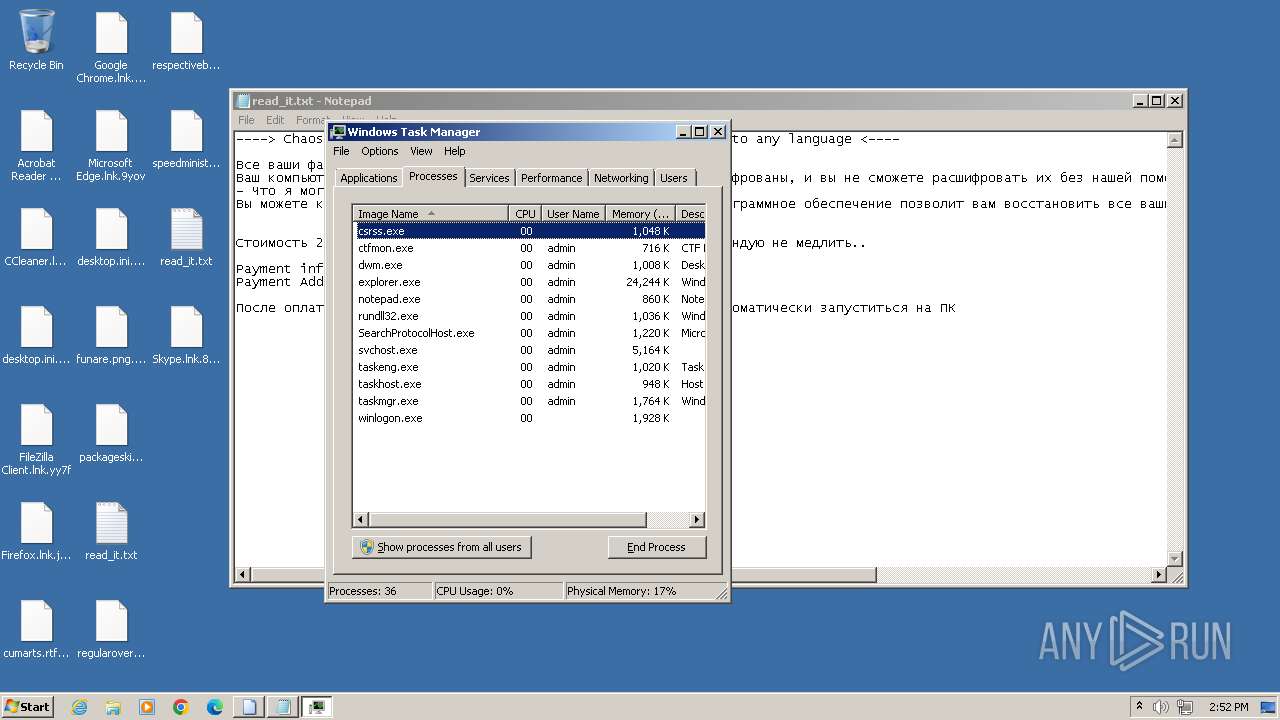Open Task Manager Help menu
Viewport: 1280px width, 720px height.
point(455,151)
